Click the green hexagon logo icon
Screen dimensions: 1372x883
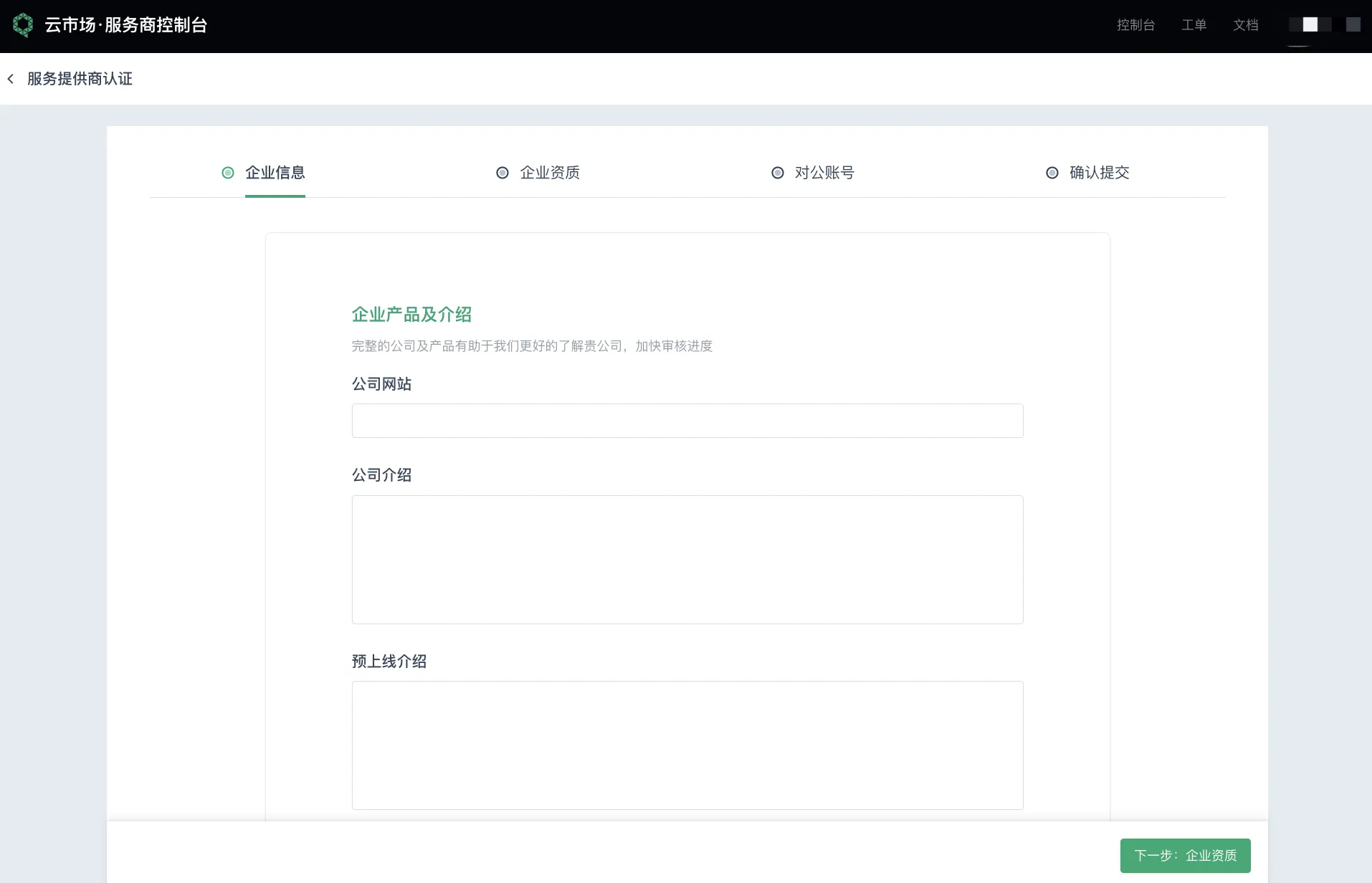pyautogui.click(x=23, y=25)
